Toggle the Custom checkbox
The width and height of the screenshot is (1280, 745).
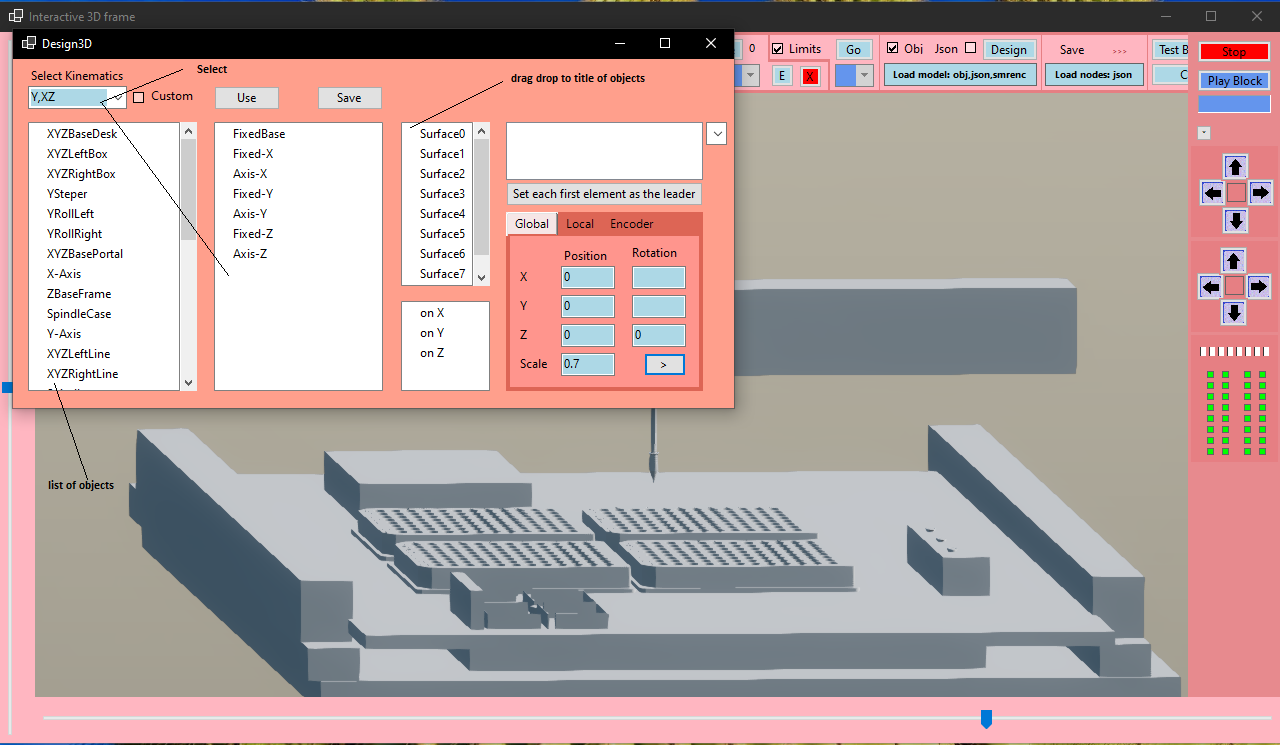point(139,97)
